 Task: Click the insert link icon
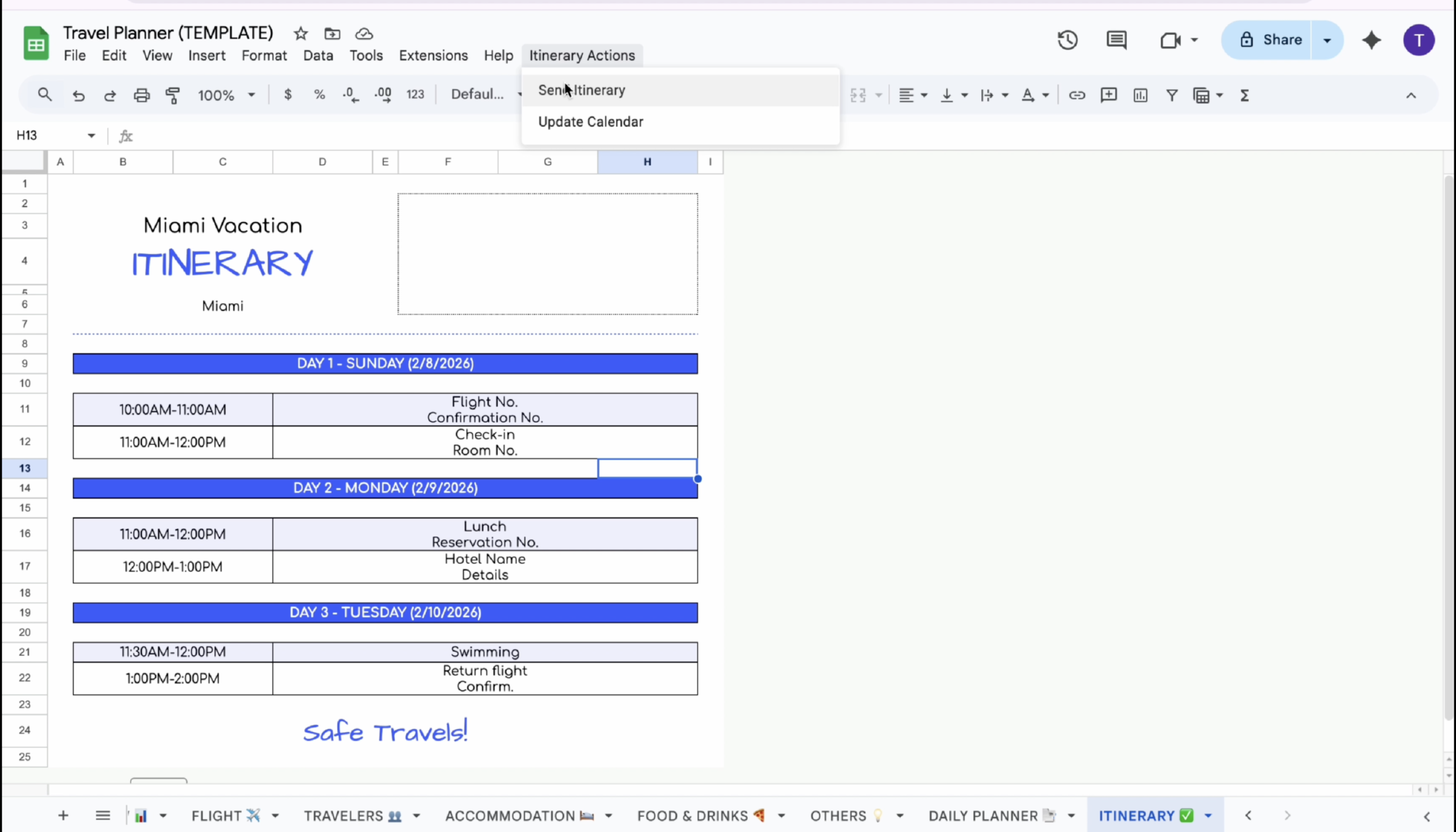[x=1077, y=96]
